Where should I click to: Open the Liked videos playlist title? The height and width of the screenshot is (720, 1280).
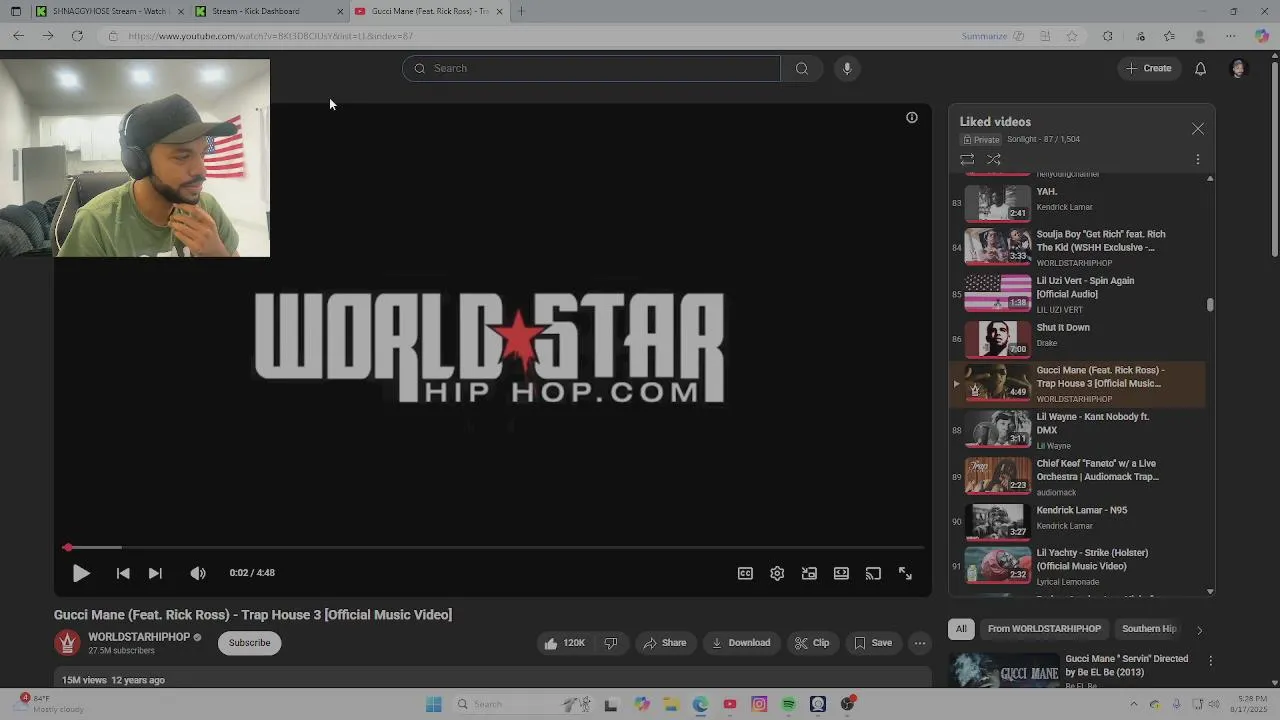pyautogui.click(x=995, y=122)
